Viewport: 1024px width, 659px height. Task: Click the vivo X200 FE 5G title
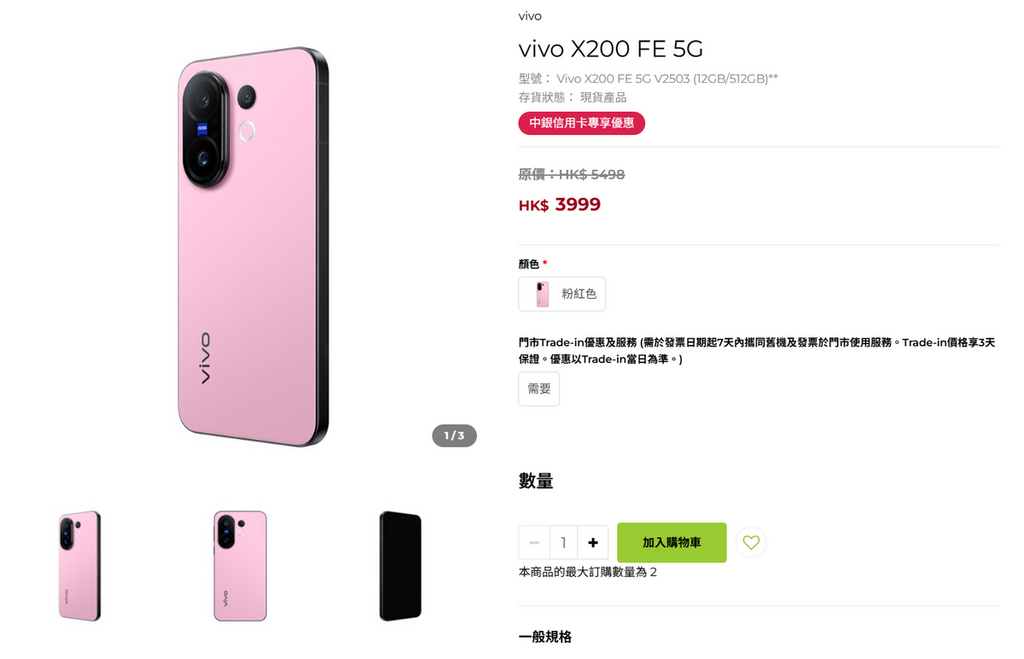[x=611, y=49]
